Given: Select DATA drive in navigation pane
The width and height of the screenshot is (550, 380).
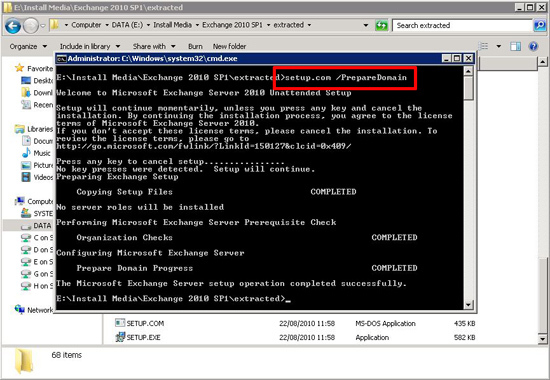Looking at the screenshot, I should point(36,226).
